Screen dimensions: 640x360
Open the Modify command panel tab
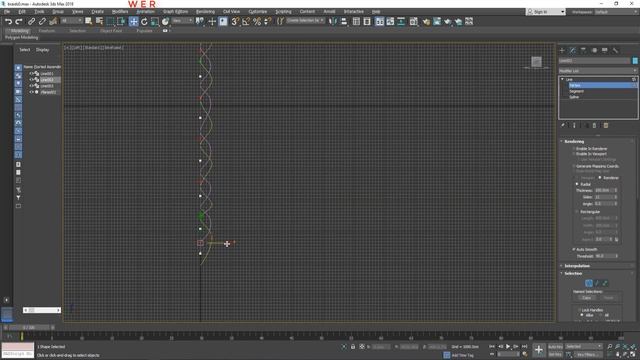point(573,50)
